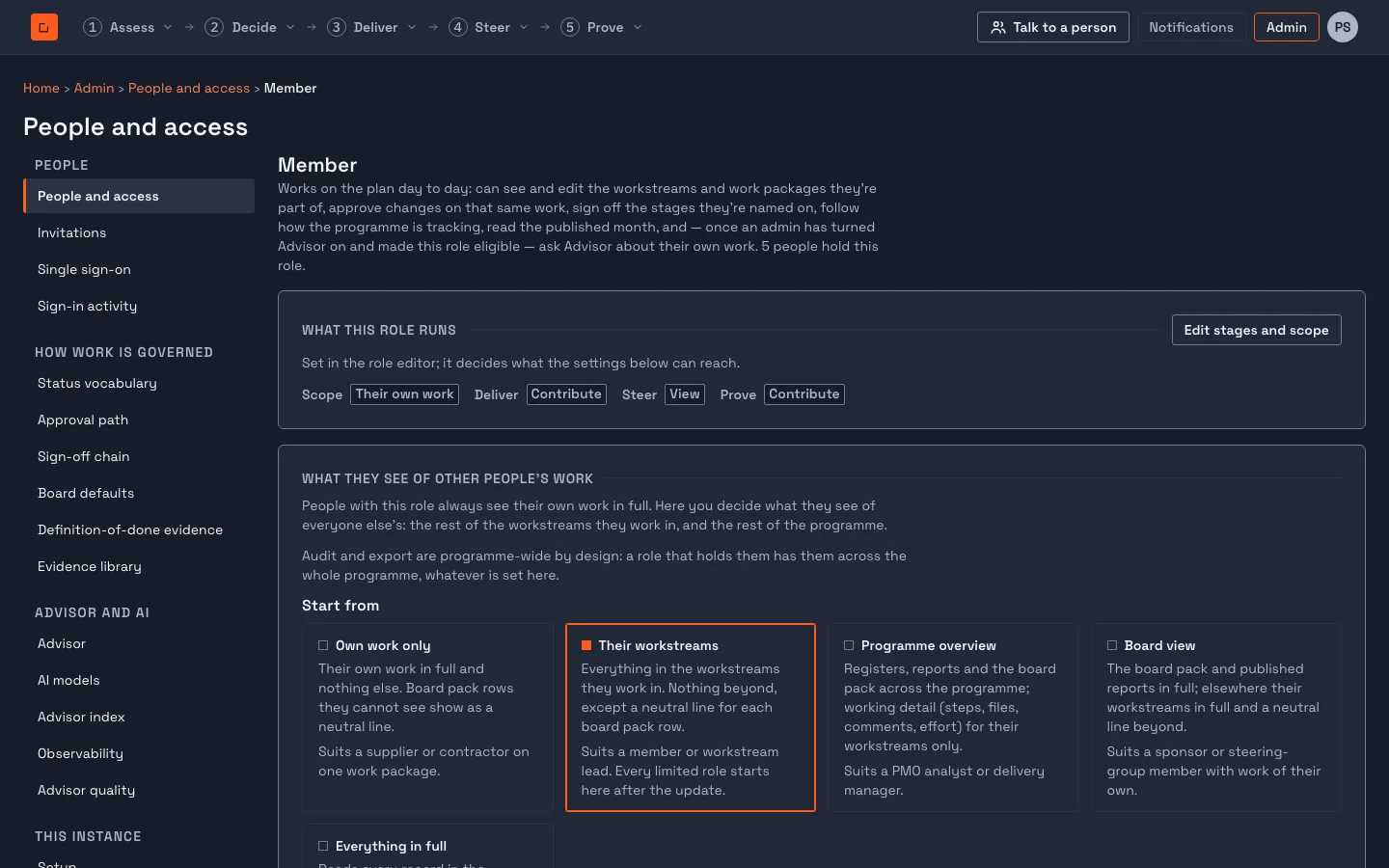This screenshot has height=868, width=1389.
Task: Click the person icon in Talk to a person
Action: tap(998, 27)
